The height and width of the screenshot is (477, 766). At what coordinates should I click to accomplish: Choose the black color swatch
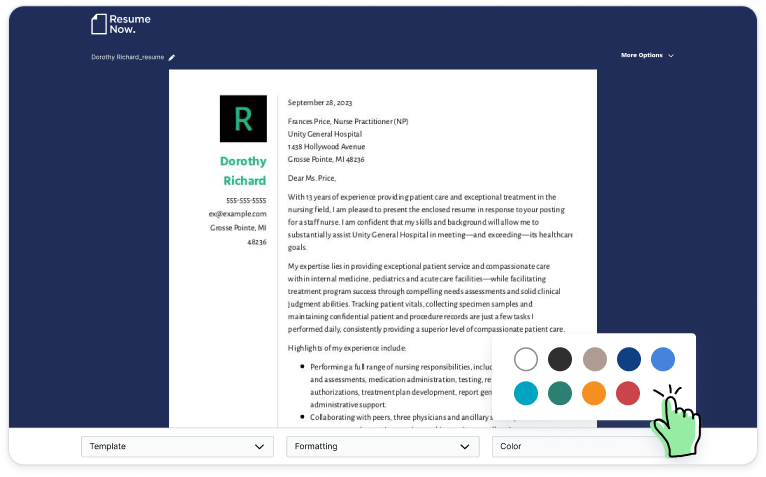point(560,359)
